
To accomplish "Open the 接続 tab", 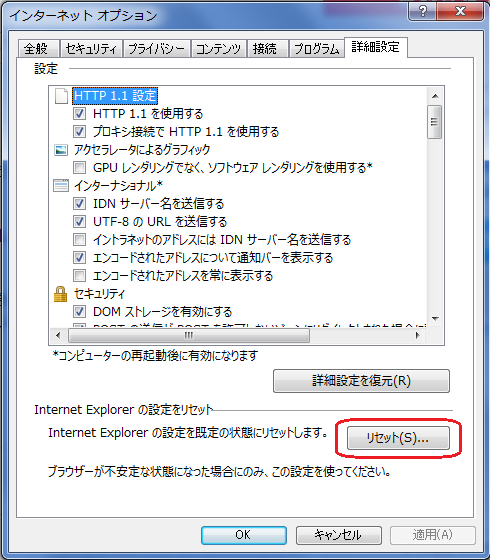I will click(267, 49).
